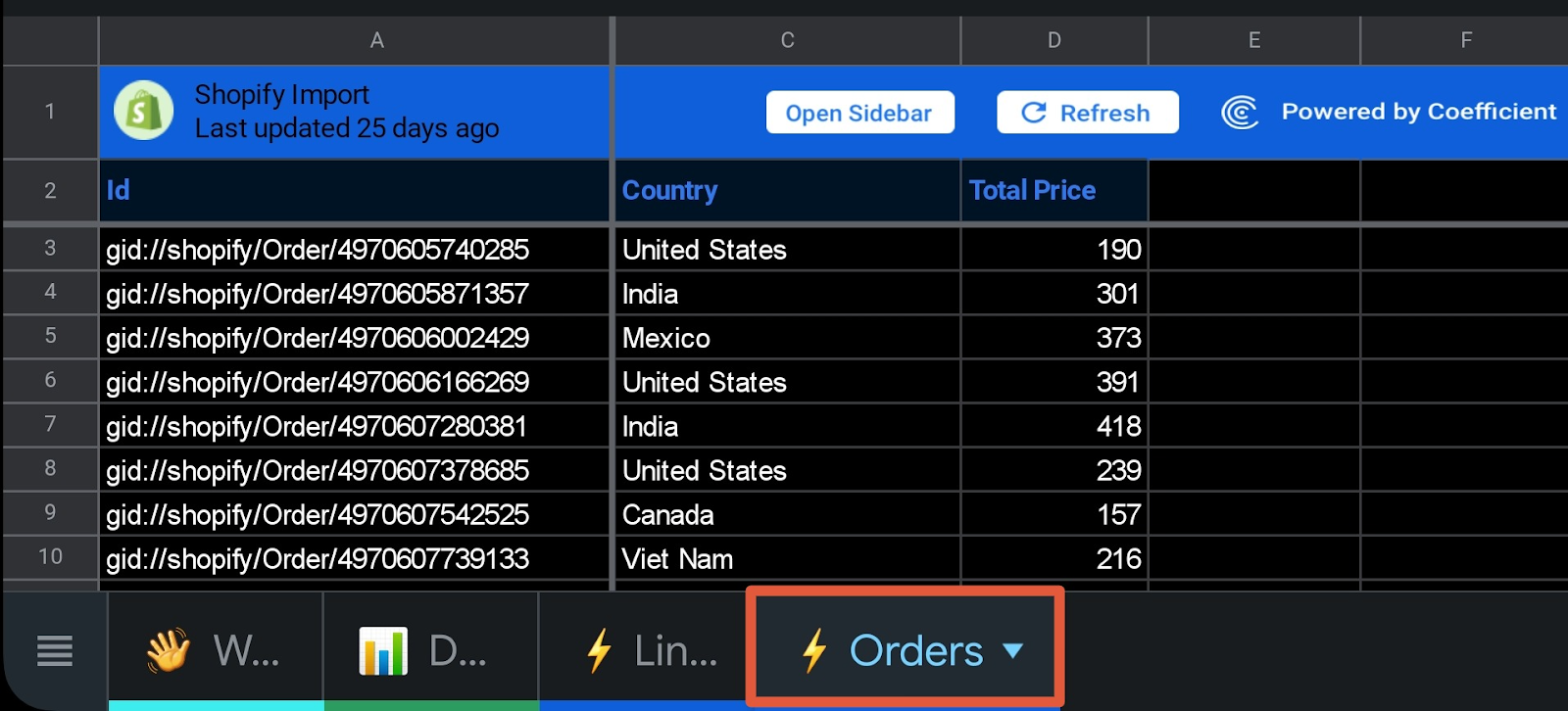Open the all sheets list icon

[55, 650]
